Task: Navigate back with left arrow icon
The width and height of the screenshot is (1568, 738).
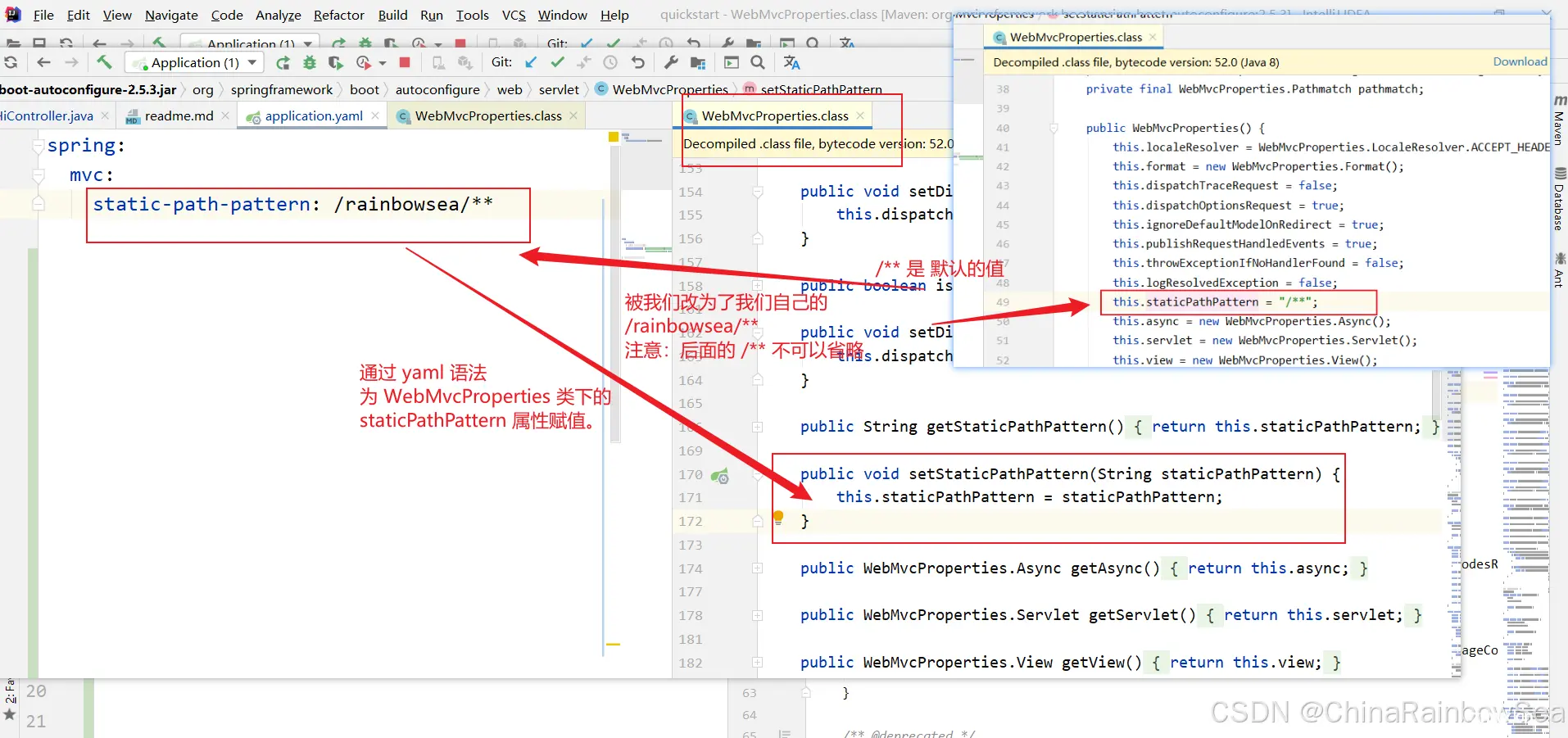Action: (x=44, y=62)
